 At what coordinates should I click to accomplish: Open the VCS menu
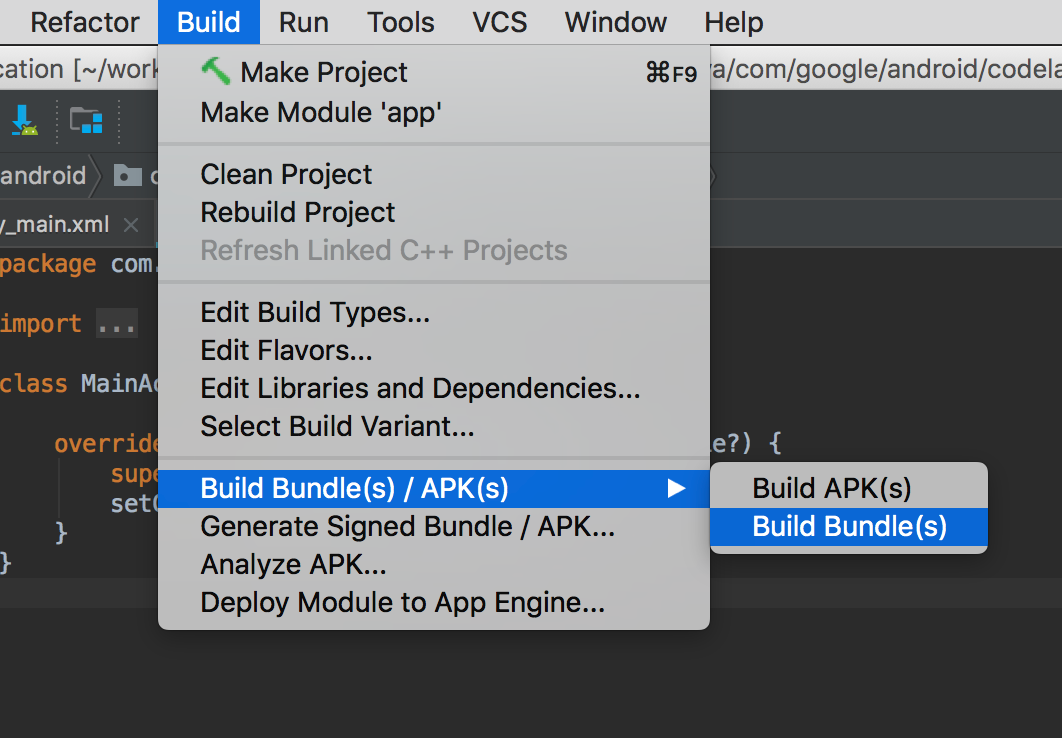pos(500,22)
